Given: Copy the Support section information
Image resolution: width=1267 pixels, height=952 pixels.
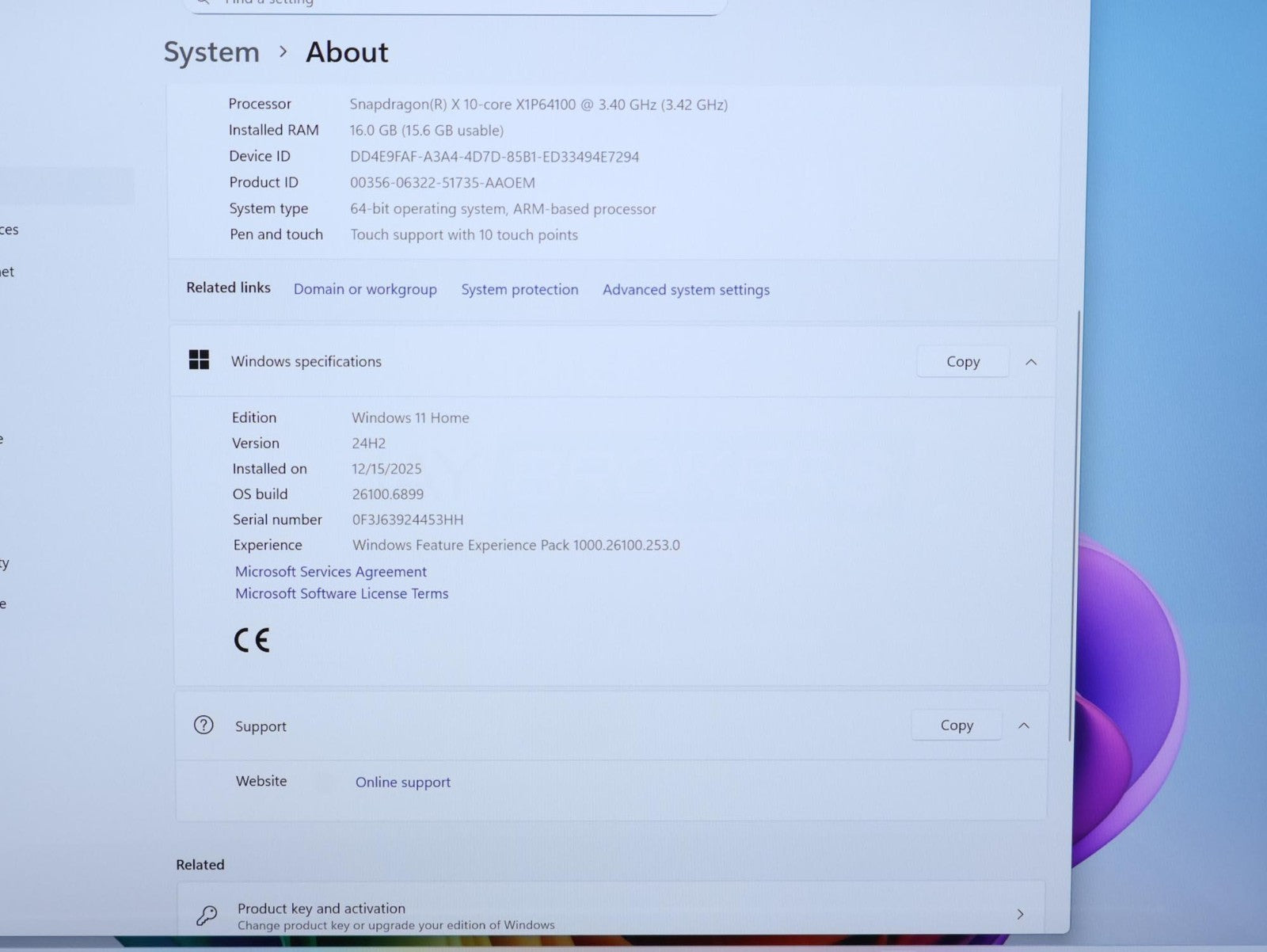Looking at the screenshot, I should coord(956,725).
